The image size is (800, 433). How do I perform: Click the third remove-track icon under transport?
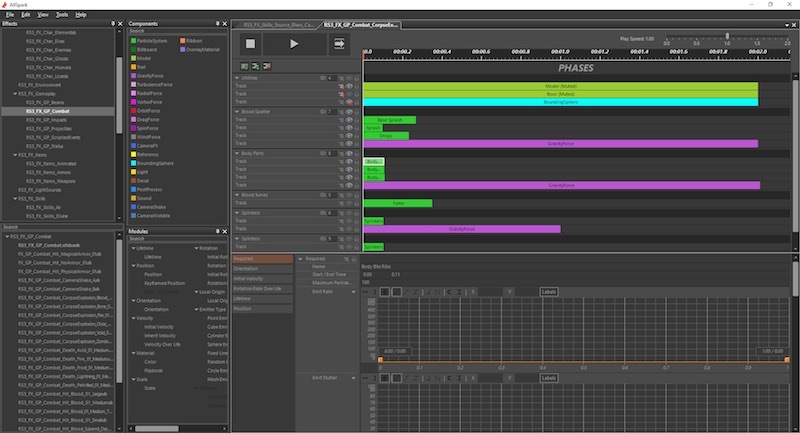[x=266, y=66]
